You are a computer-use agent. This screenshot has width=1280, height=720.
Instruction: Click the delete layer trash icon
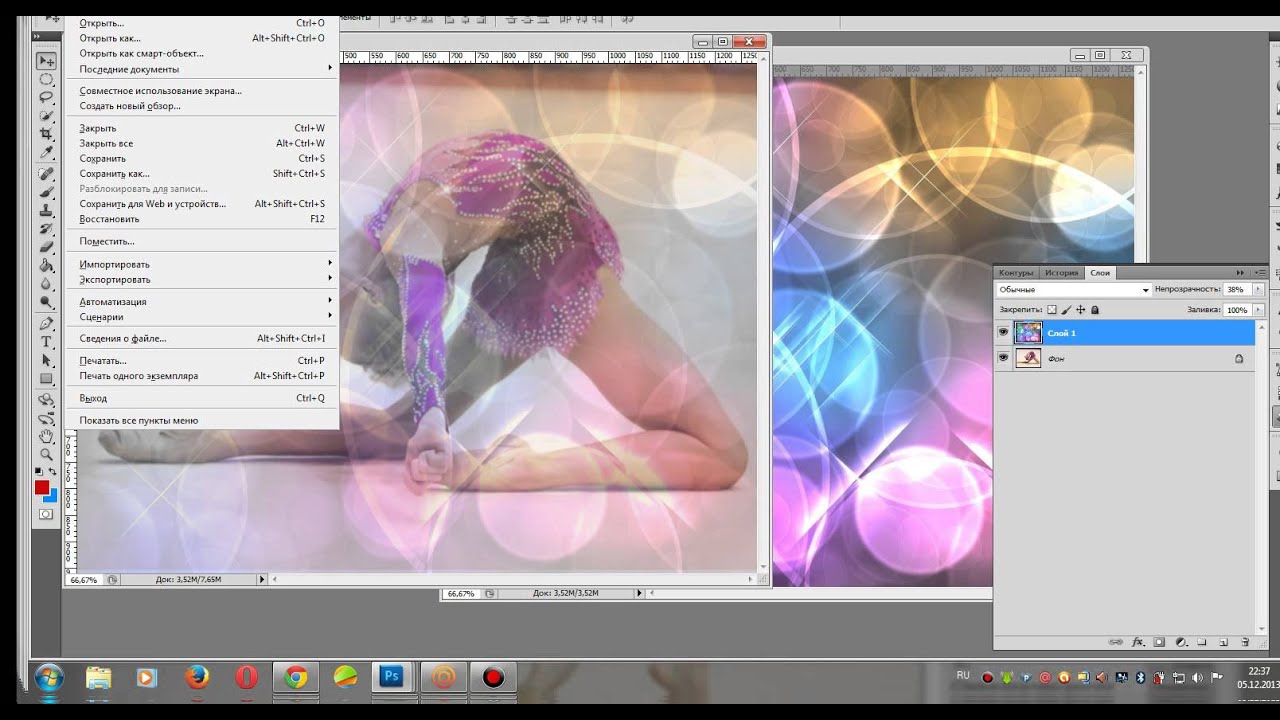[1245, 642]
